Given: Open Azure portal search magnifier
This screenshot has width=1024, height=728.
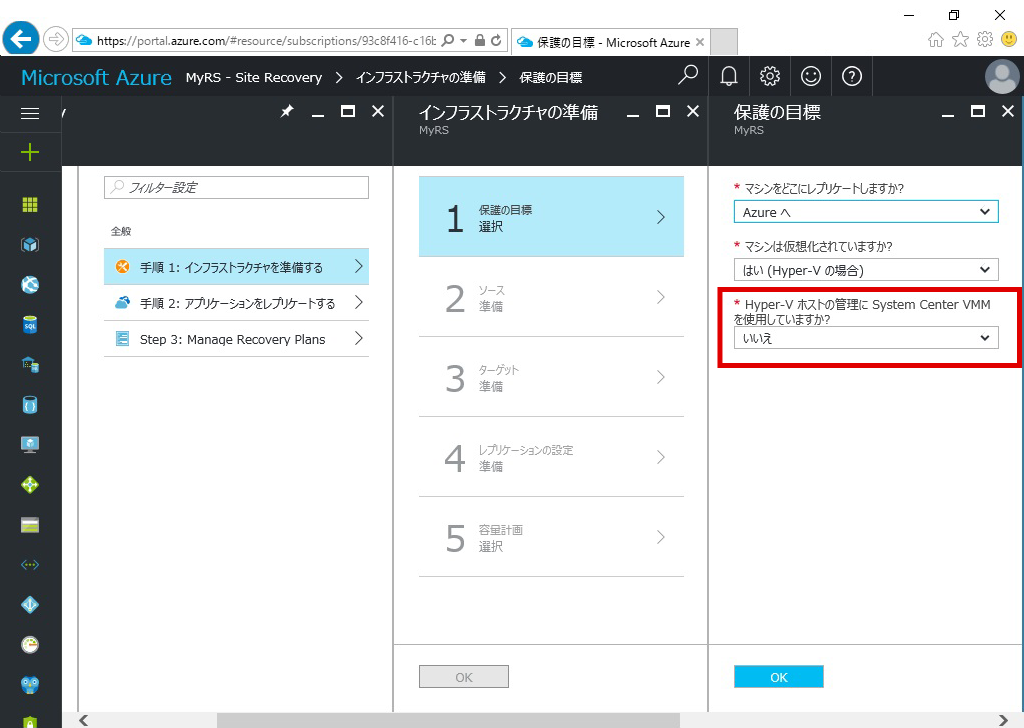Looking at the screenshot, I should 688,76.
